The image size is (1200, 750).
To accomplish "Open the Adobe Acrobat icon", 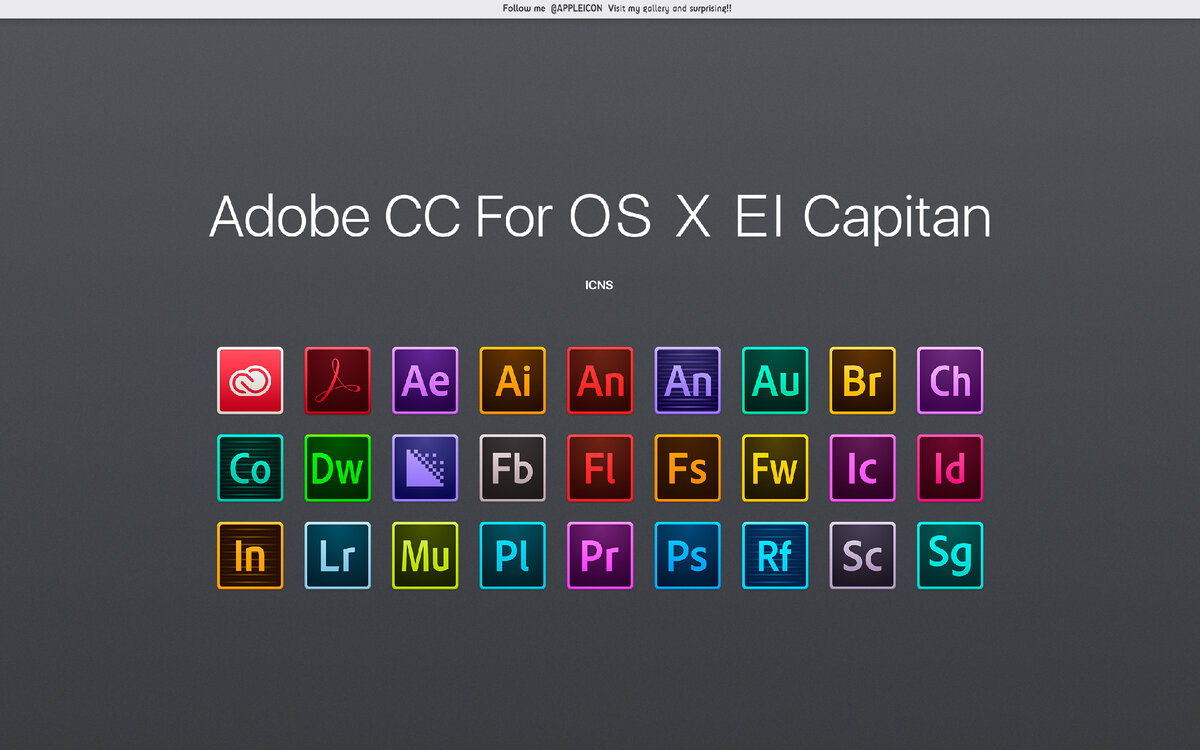I will pyautogui.click(x=337, y=380).
